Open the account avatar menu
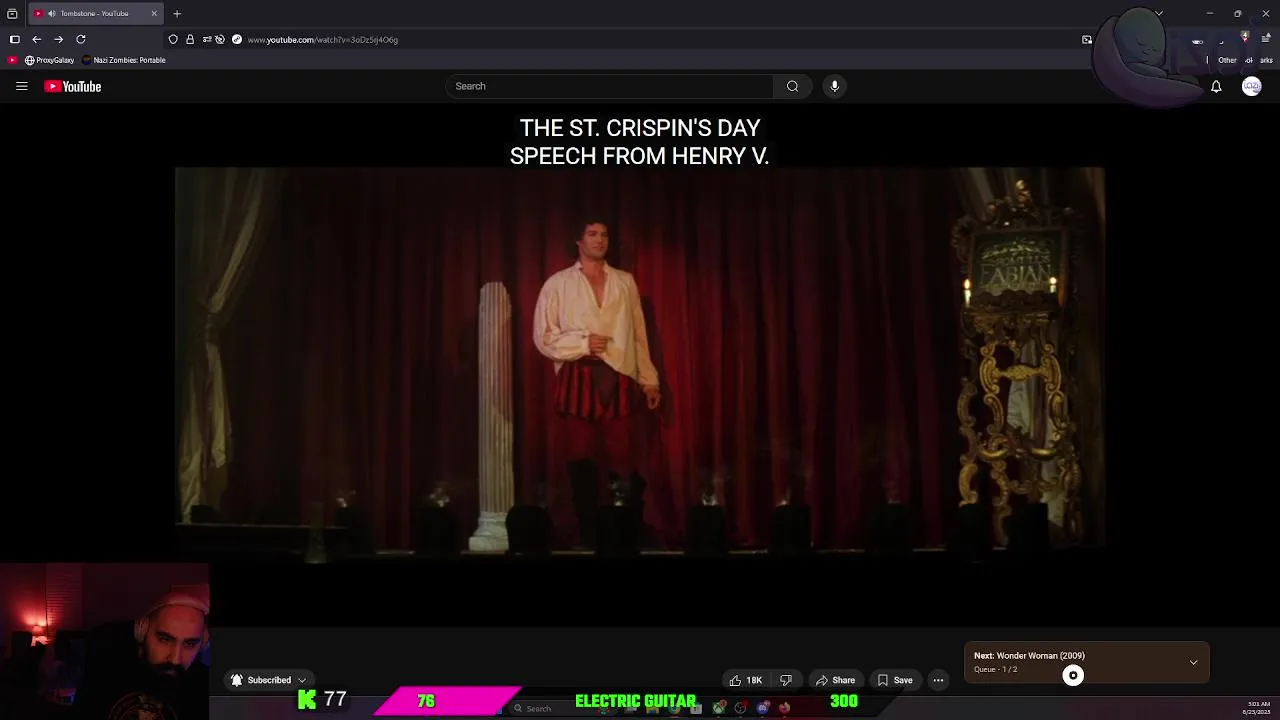1280x720 pixels. click(x=1251, y=87)
